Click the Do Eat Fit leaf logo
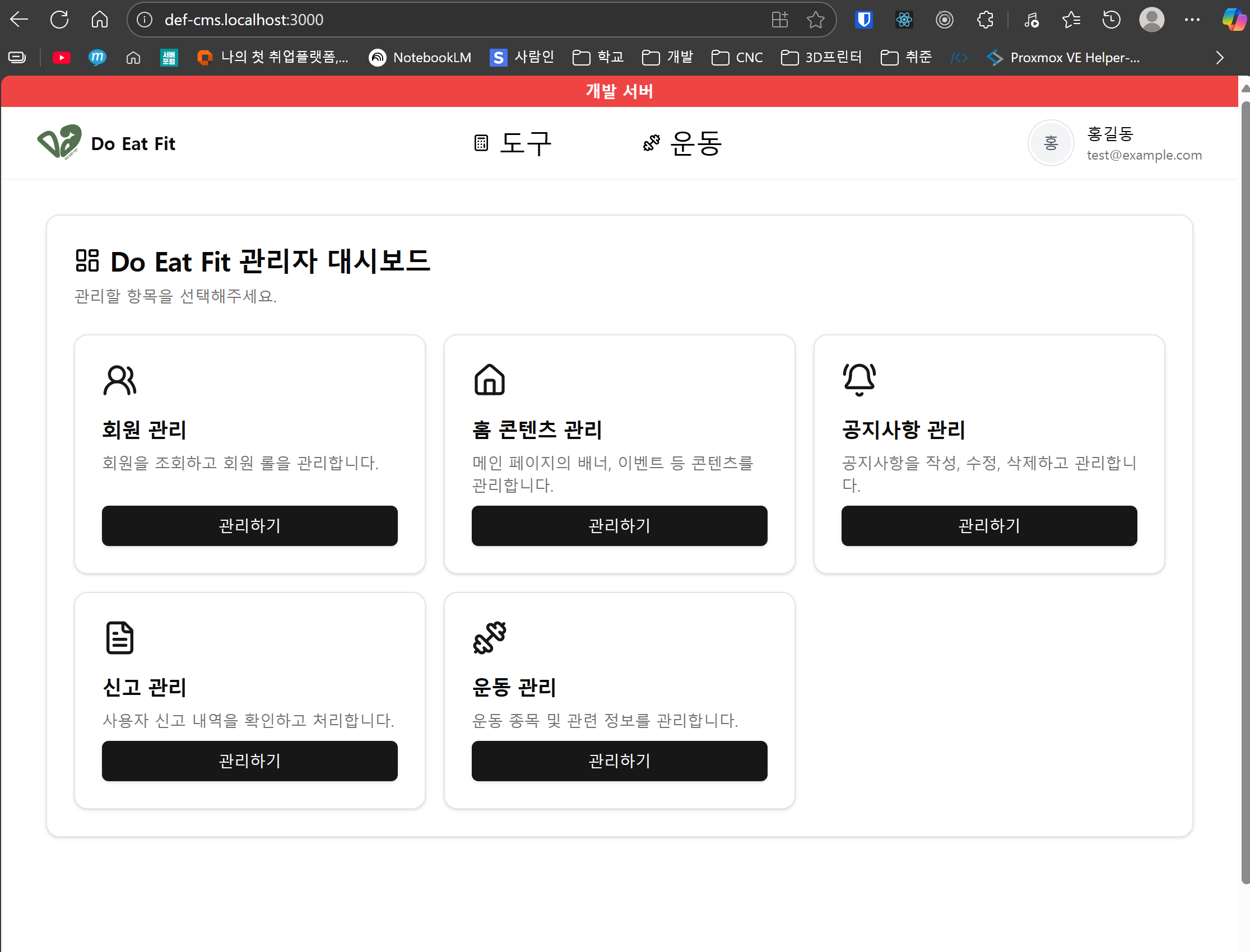The width and height of the screenshot is (1250, 952). (x=59, y=142)
